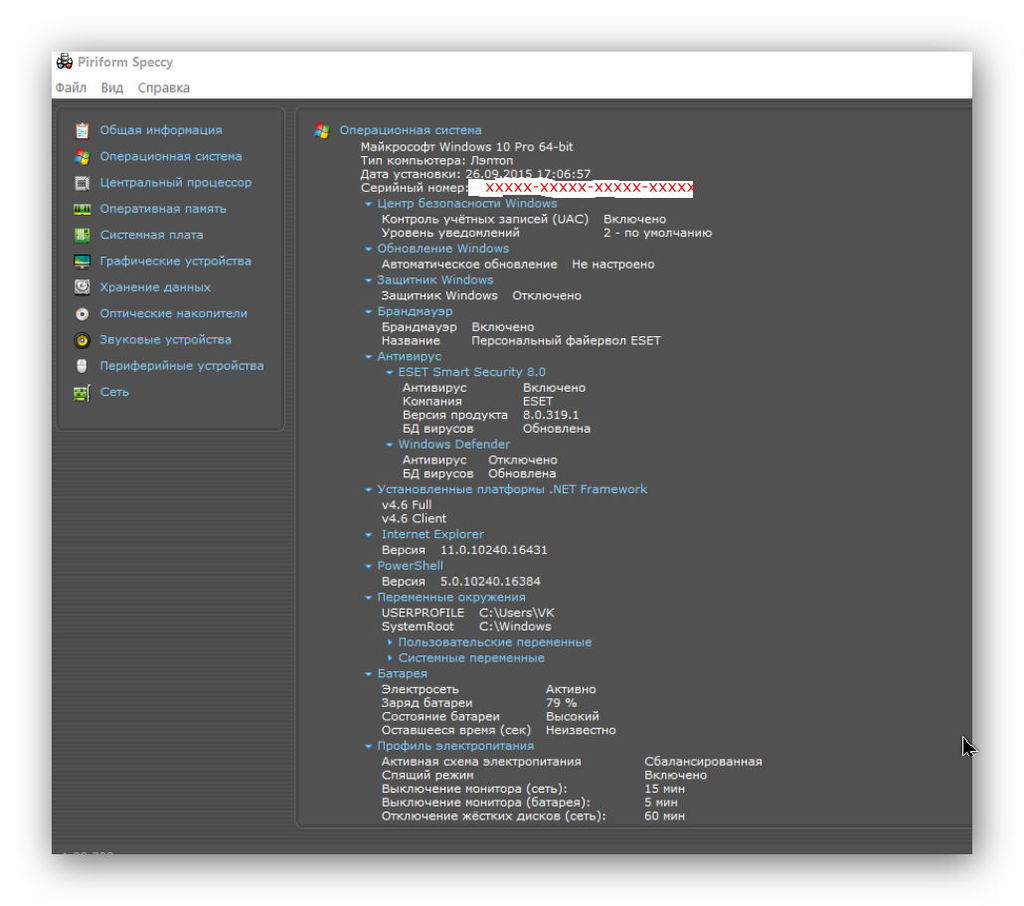Click the CPU chip icon beside Центральный процессор
Viewport: 1024px width, 906px height.
pos(82,183)
